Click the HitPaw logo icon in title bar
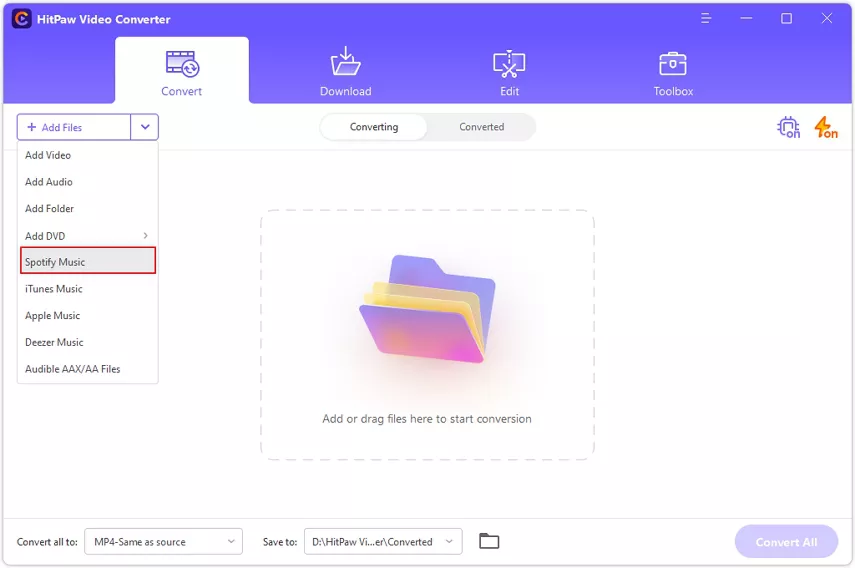The height and width of the screenshot is (568, 855). click(21, 19)
